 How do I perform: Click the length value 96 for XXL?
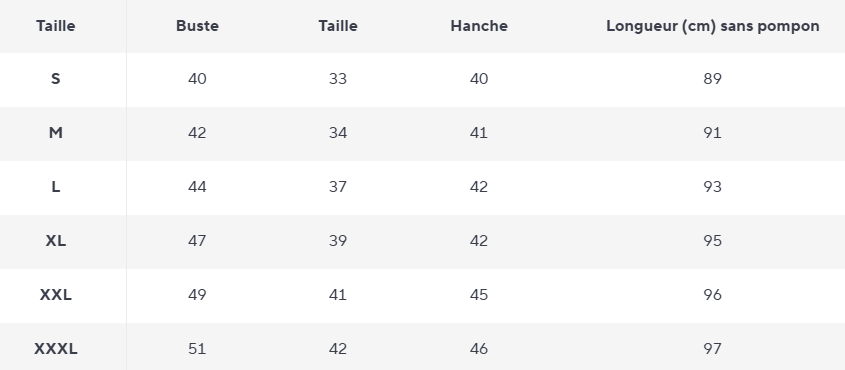click(712, 295)
